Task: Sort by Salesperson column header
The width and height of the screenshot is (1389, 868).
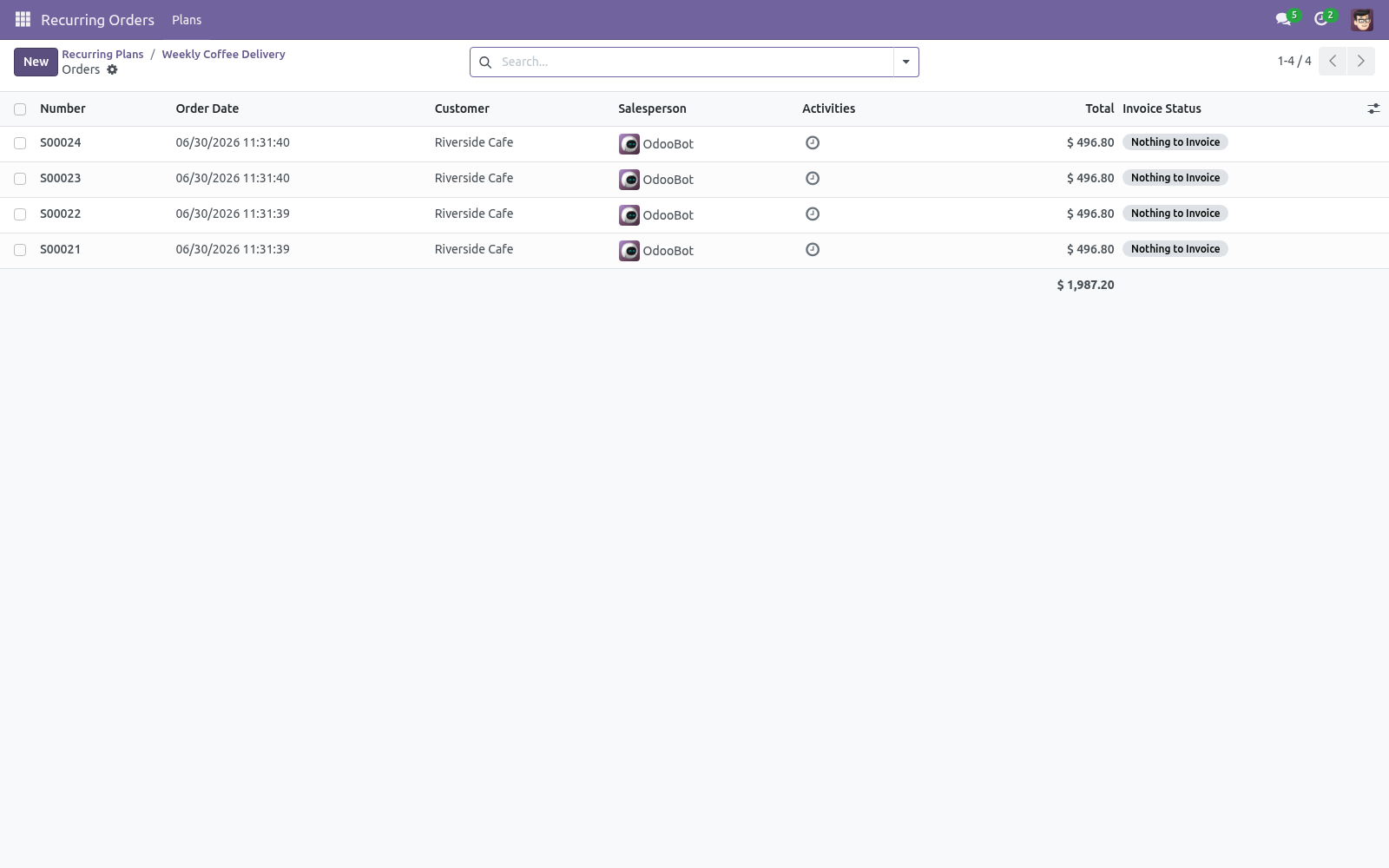Action: [x=652, y=108]
